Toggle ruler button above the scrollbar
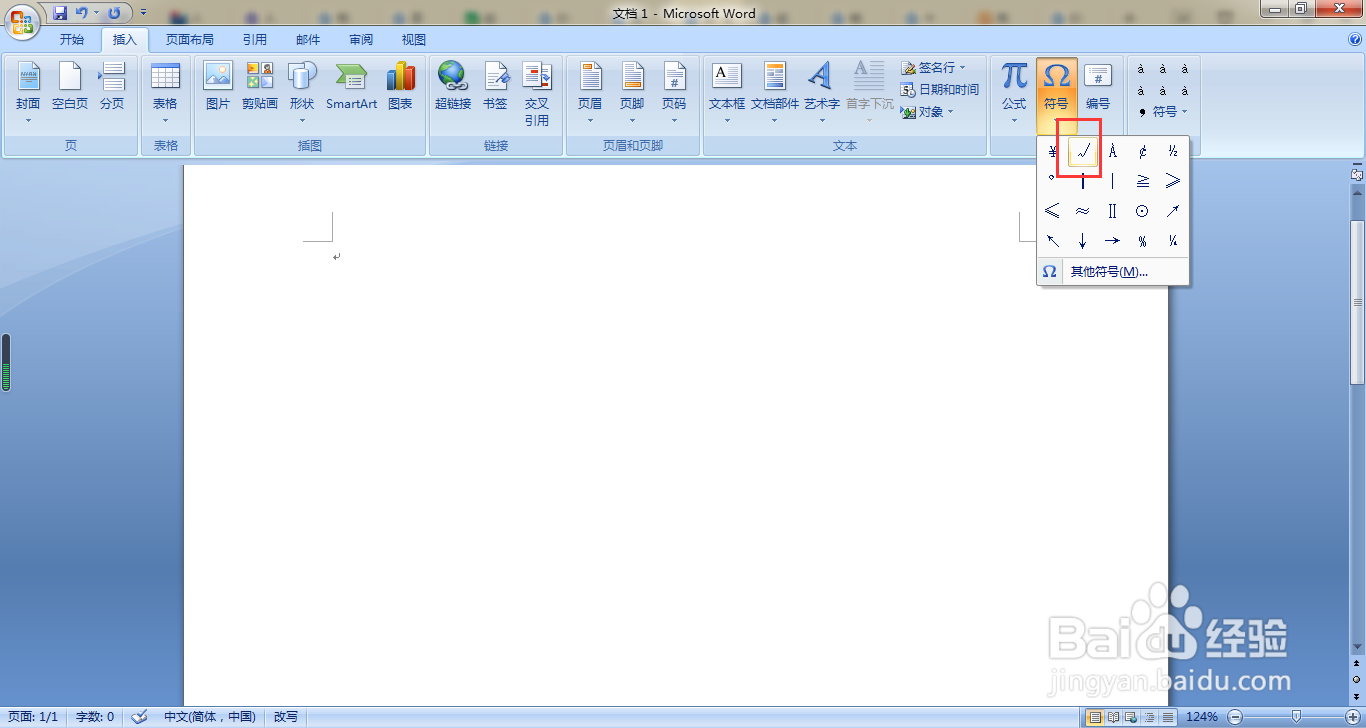 click(1357, 174)
